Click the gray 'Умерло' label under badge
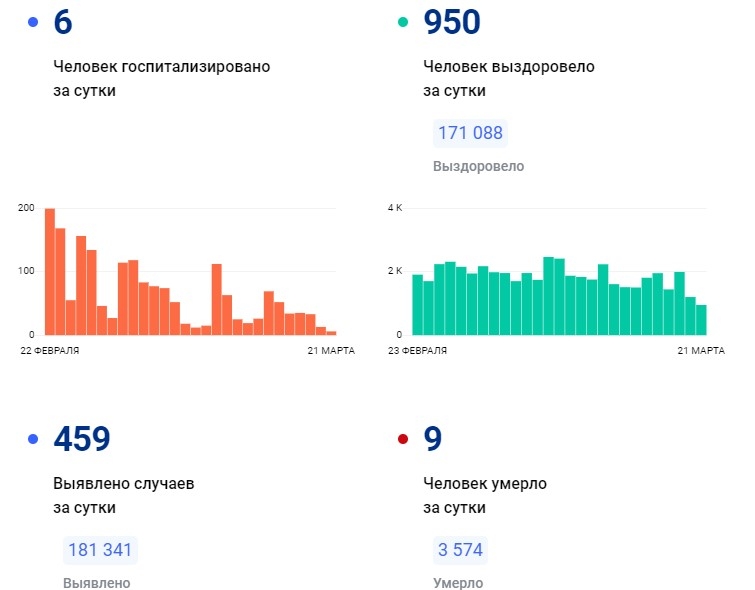The width and height of the screenshot is (755, 590). click(458, 583)
